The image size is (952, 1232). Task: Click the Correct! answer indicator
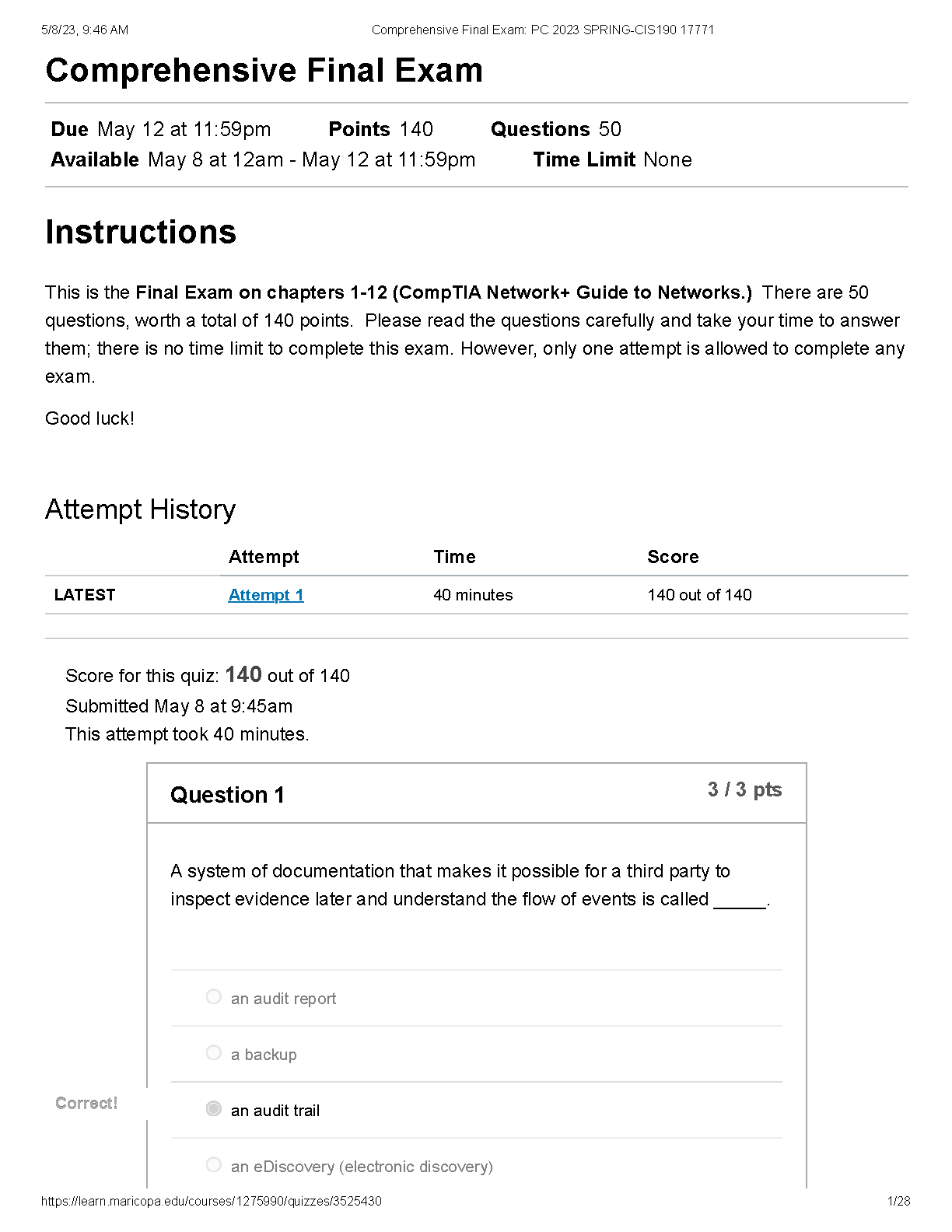tap(86, 1103)
